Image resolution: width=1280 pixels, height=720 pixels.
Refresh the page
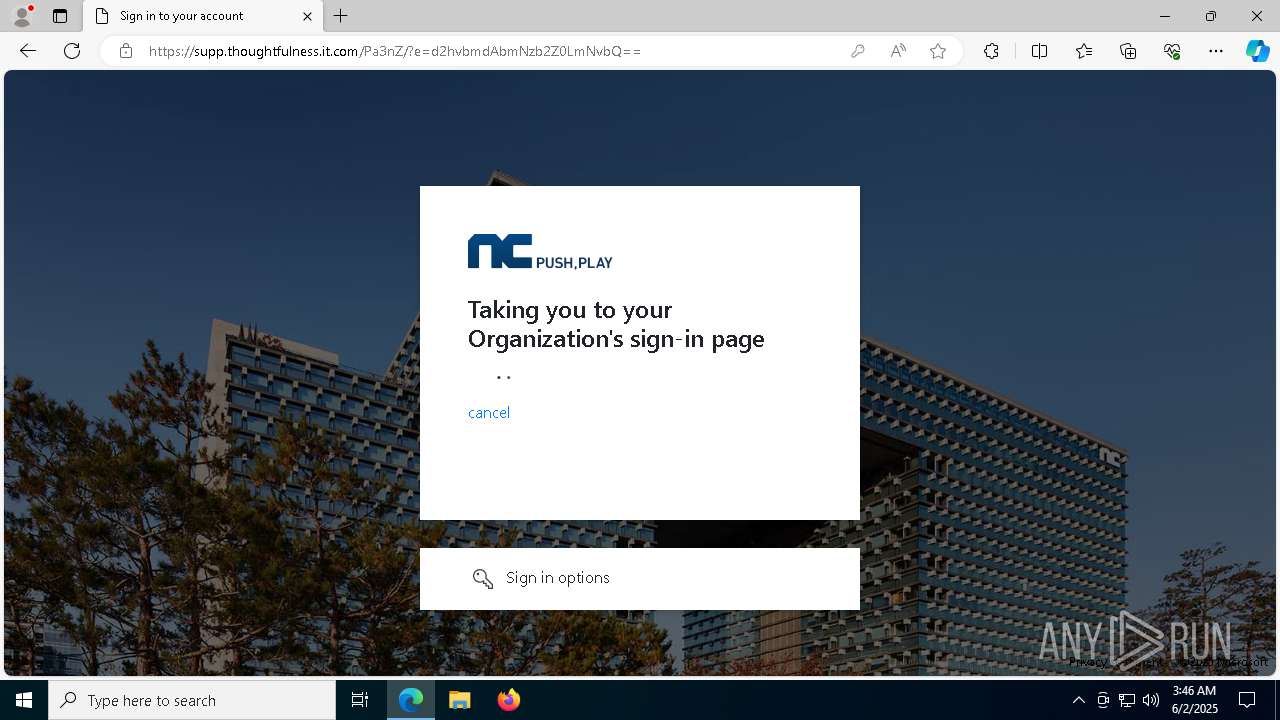[72, 51]
